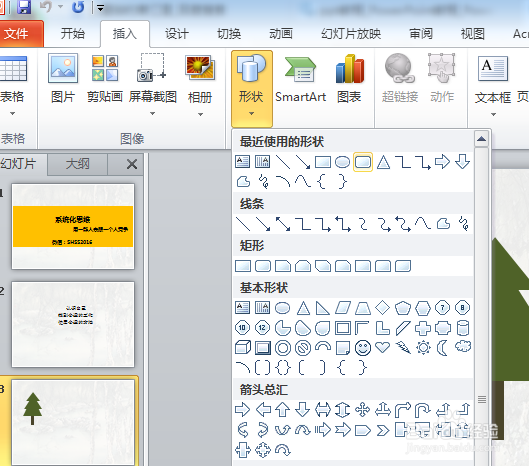
Task: Switch to the 审阅 ribbon tab
Action: point(421,34)
